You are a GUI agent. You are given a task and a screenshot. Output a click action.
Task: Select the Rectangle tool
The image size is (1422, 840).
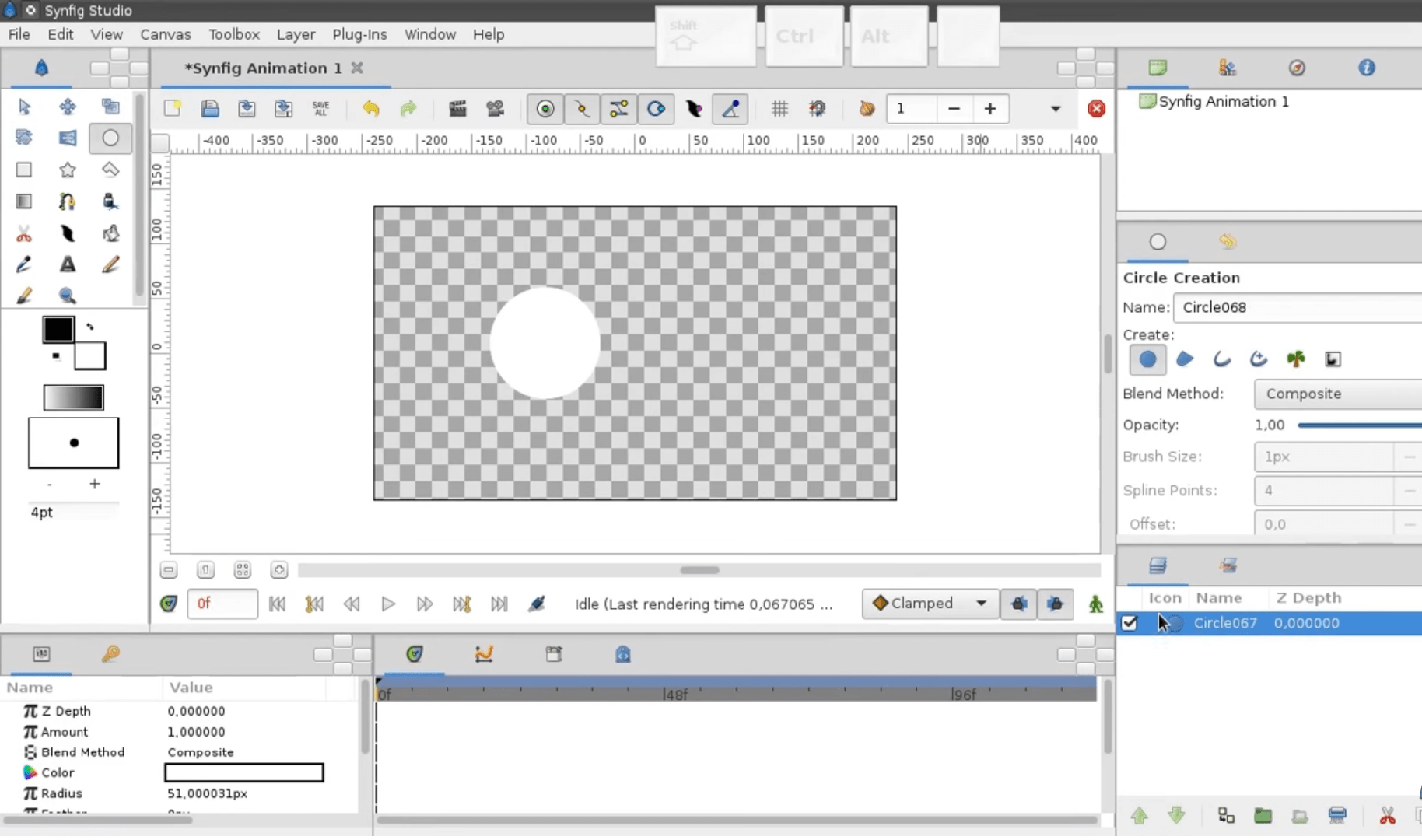[23, 170]
